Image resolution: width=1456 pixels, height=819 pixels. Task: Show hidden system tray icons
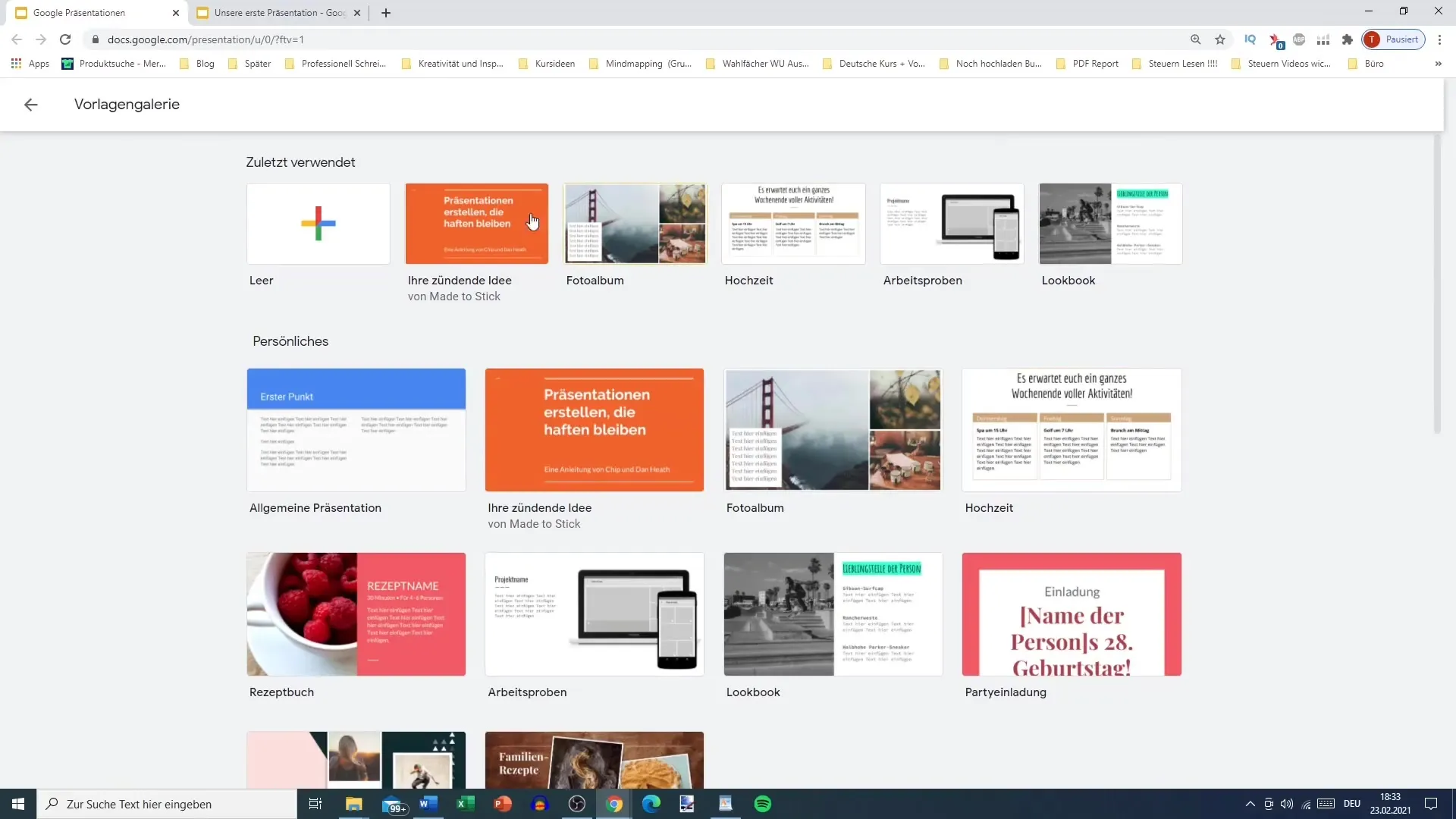[1250, 804]
